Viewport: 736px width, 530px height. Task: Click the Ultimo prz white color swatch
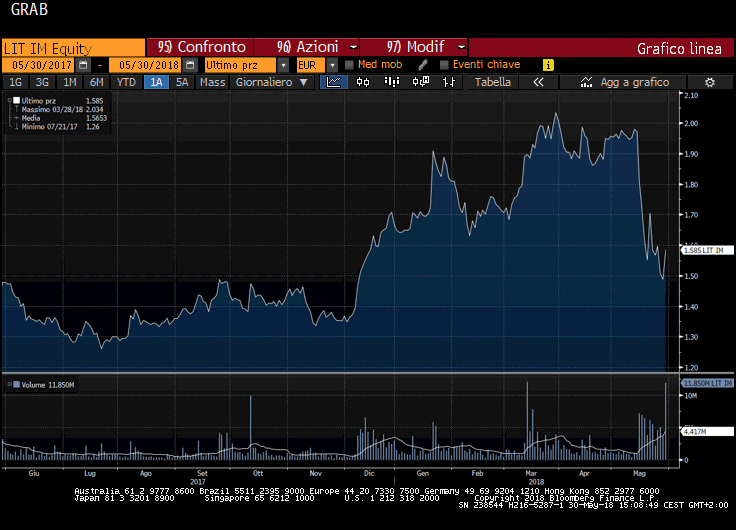pos(16,101)
